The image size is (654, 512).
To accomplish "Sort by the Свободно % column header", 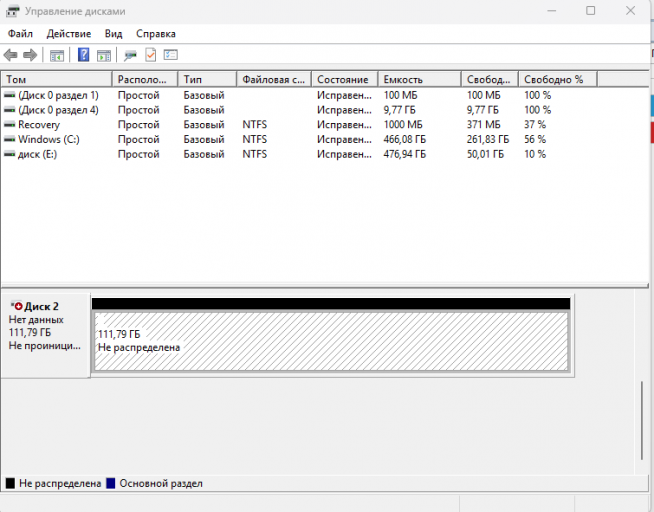I will [x=558, y=79].
